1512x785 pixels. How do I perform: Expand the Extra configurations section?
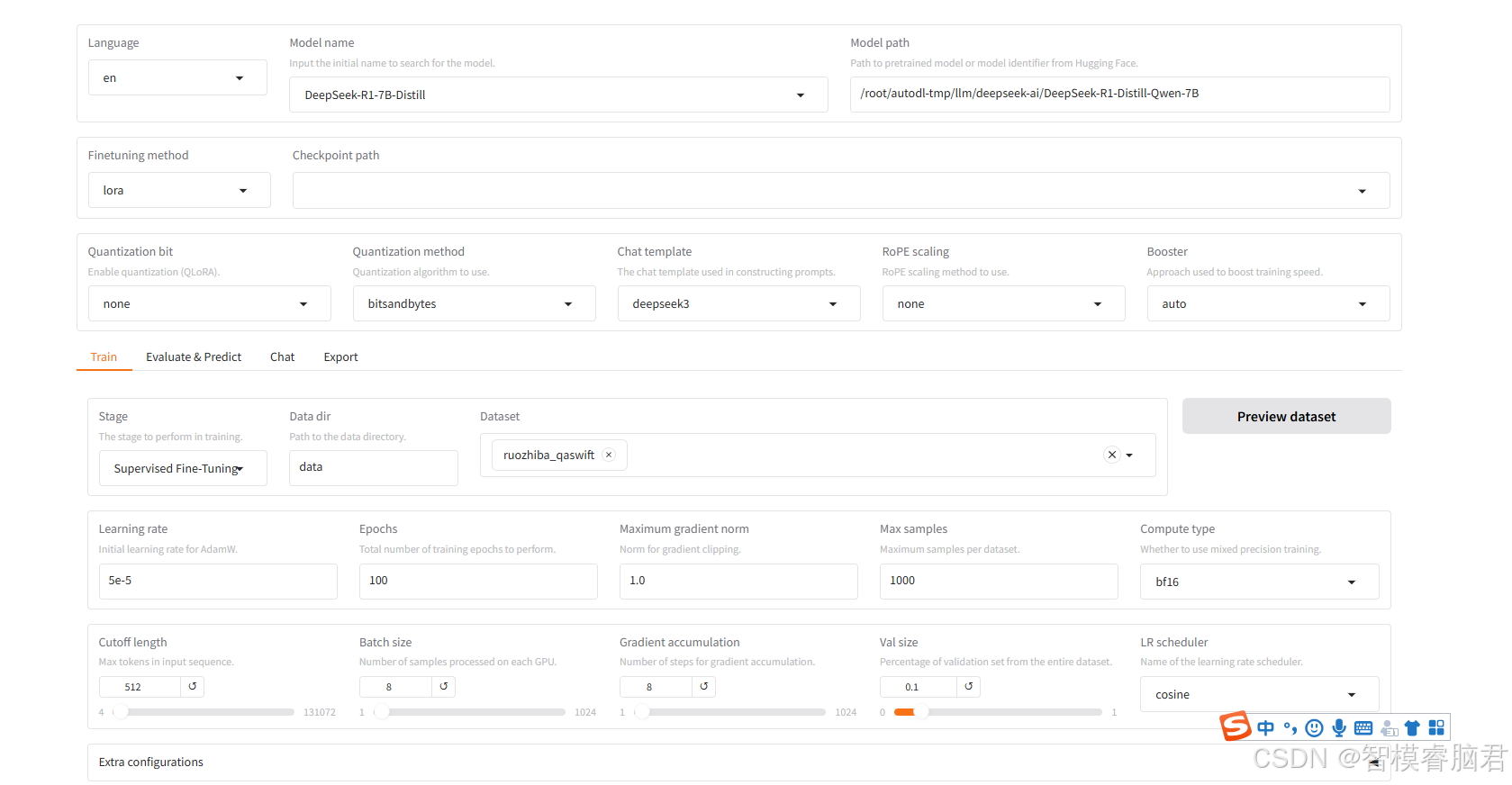coord(738,762)
